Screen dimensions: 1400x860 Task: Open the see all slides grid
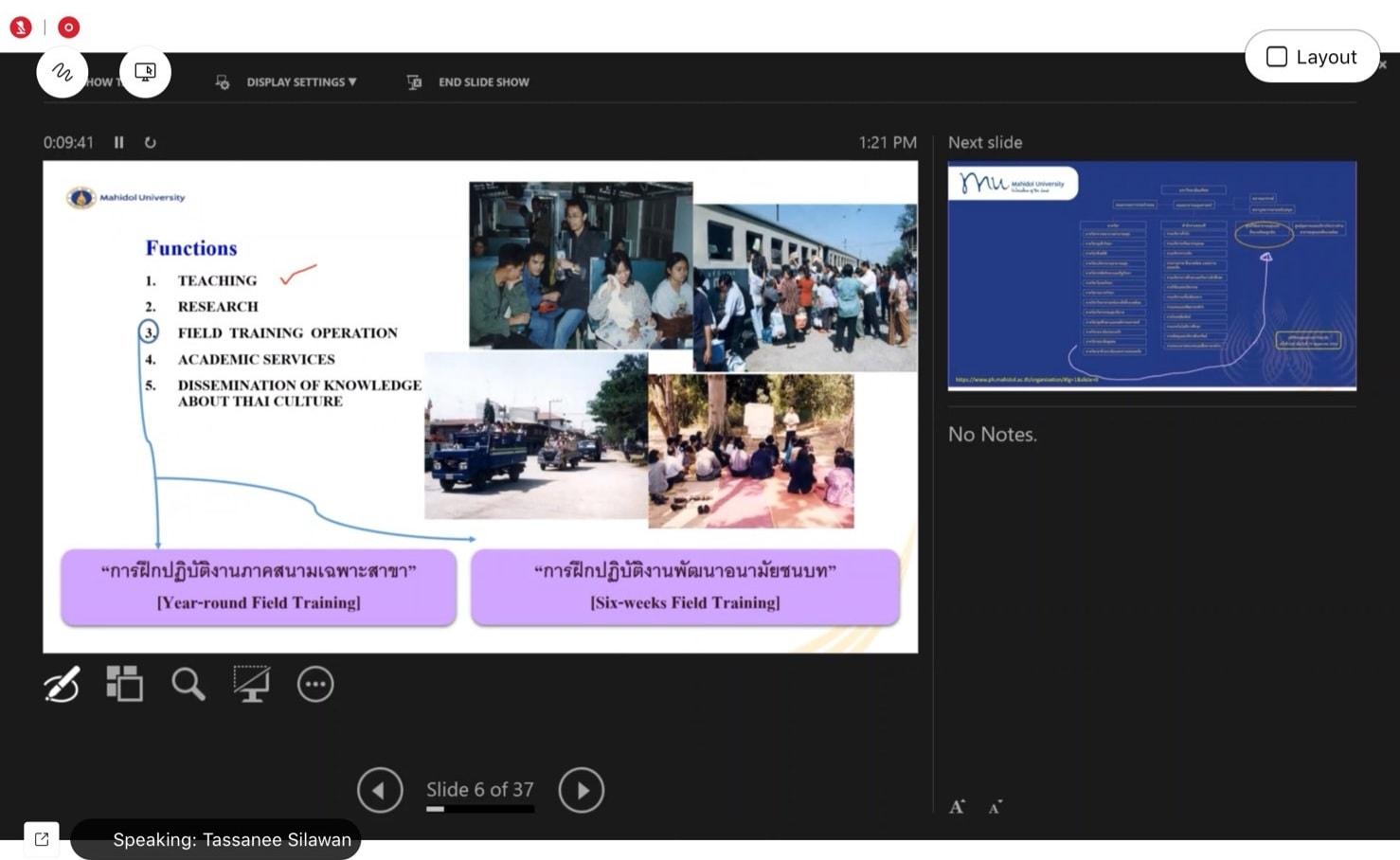coord(124,684)
